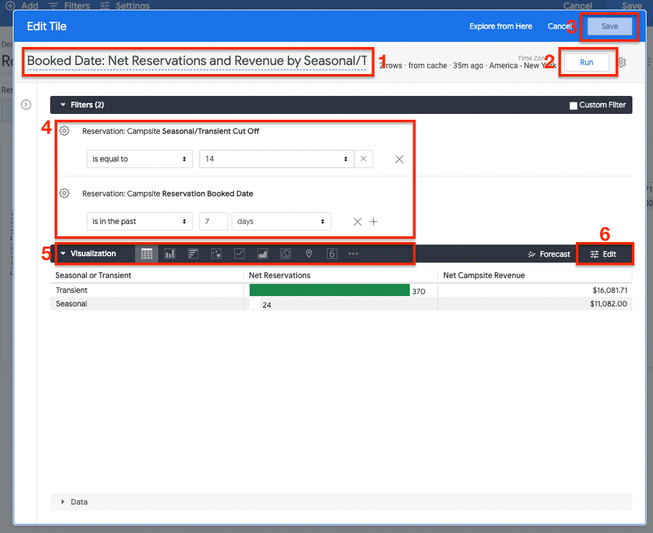Switch to column chart visualization
Image resolution: width=653 pixels, height=533 pixels.
pos(170,254)
